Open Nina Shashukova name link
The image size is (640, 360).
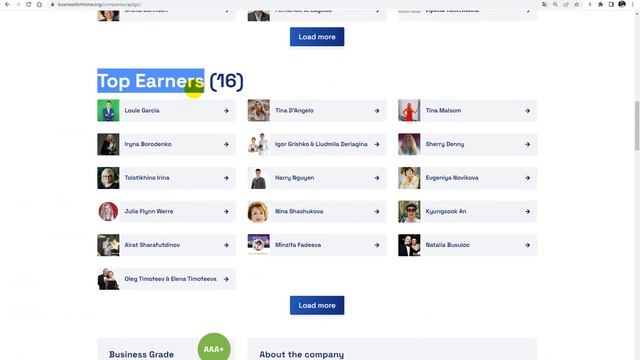(x=299, y=211)
